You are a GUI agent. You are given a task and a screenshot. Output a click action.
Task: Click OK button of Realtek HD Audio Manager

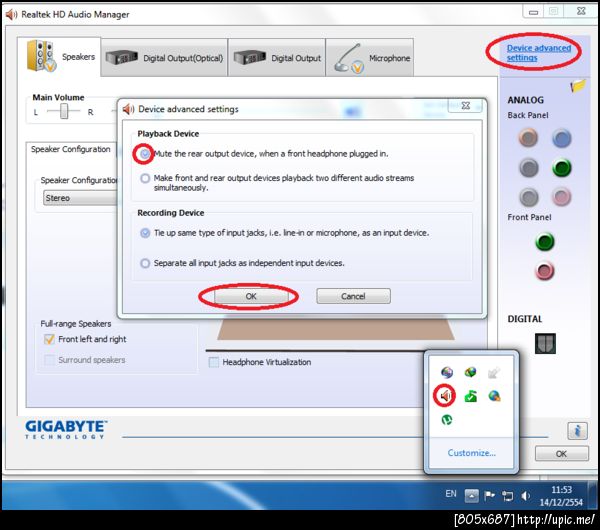click(561, 454)
